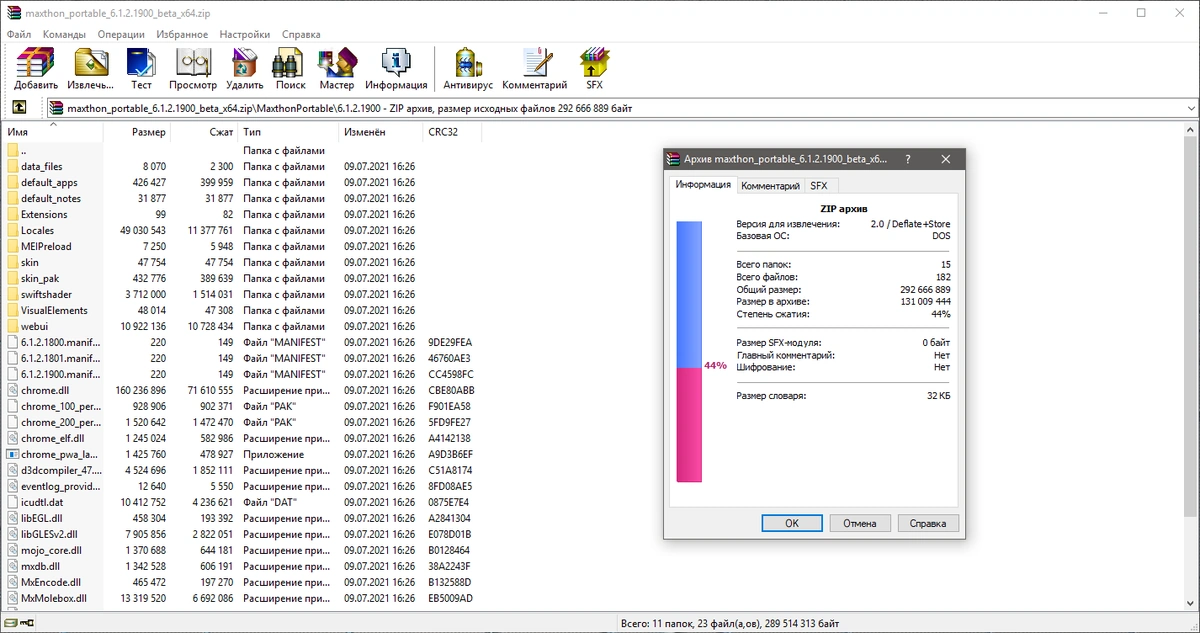The height and width of the screenshot is (633, 1200).
Task: Open the Информация toolbar icon
Action: 396,62
